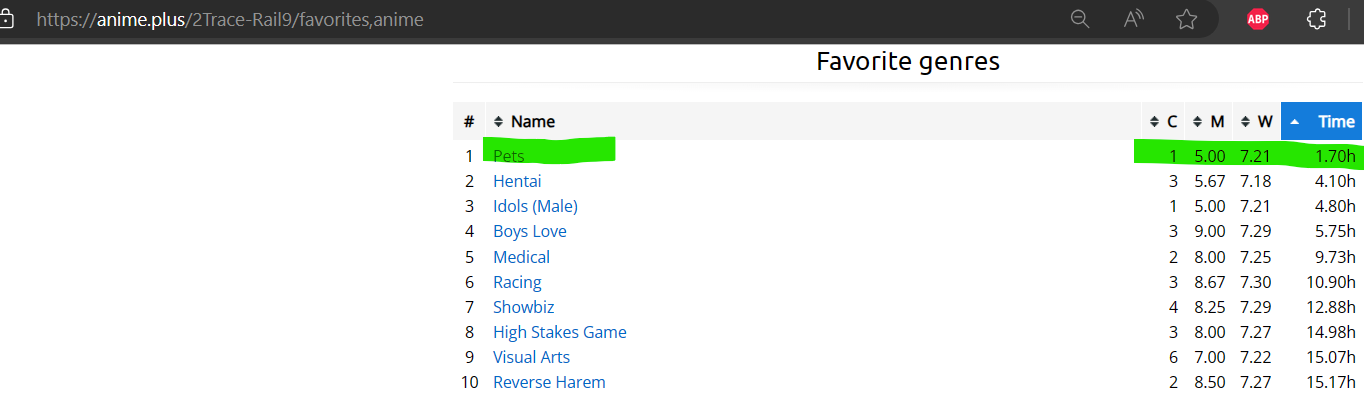Toggle sort direction on Time column
1369x395 pixels.
click(1321, 121)
